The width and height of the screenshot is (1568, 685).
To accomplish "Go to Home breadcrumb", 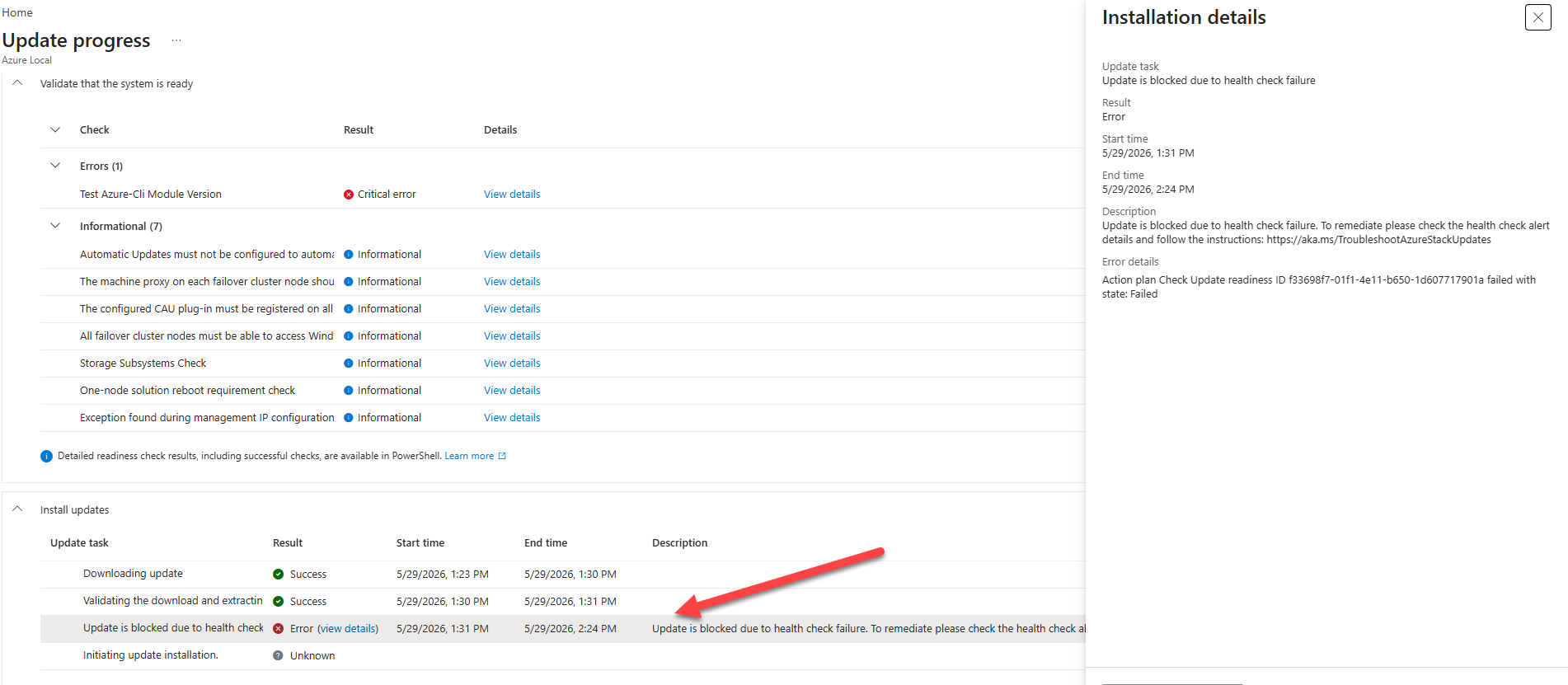I will (x=17, y=12).
